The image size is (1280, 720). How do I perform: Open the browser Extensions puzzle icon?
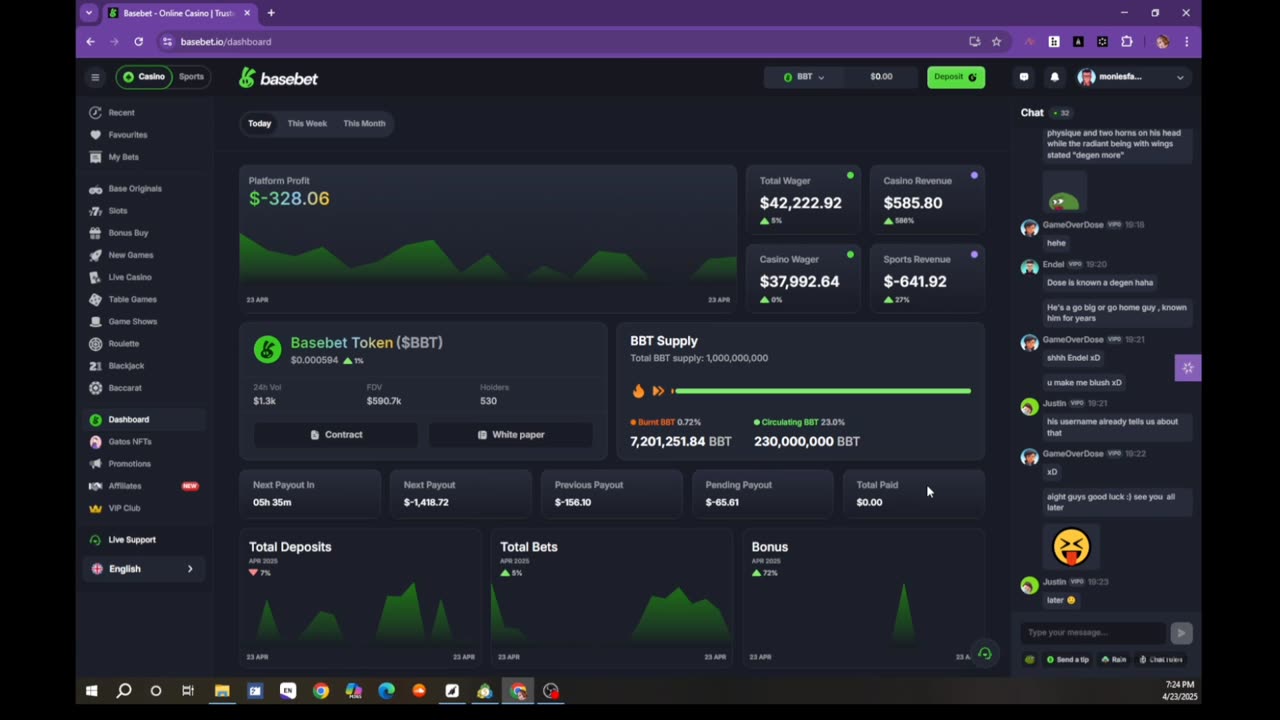[1127, 42]
